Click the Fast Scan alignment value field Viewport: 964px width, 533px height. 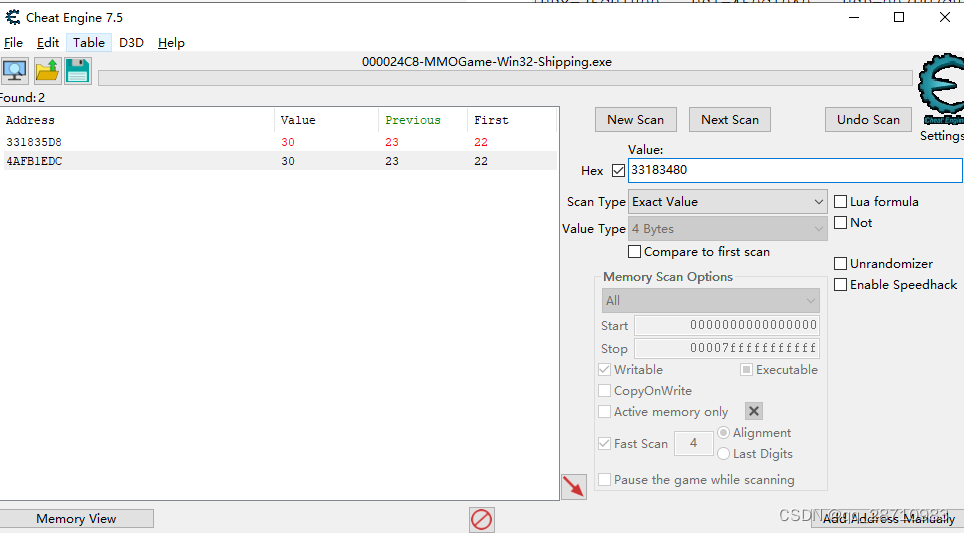(693, 443)
